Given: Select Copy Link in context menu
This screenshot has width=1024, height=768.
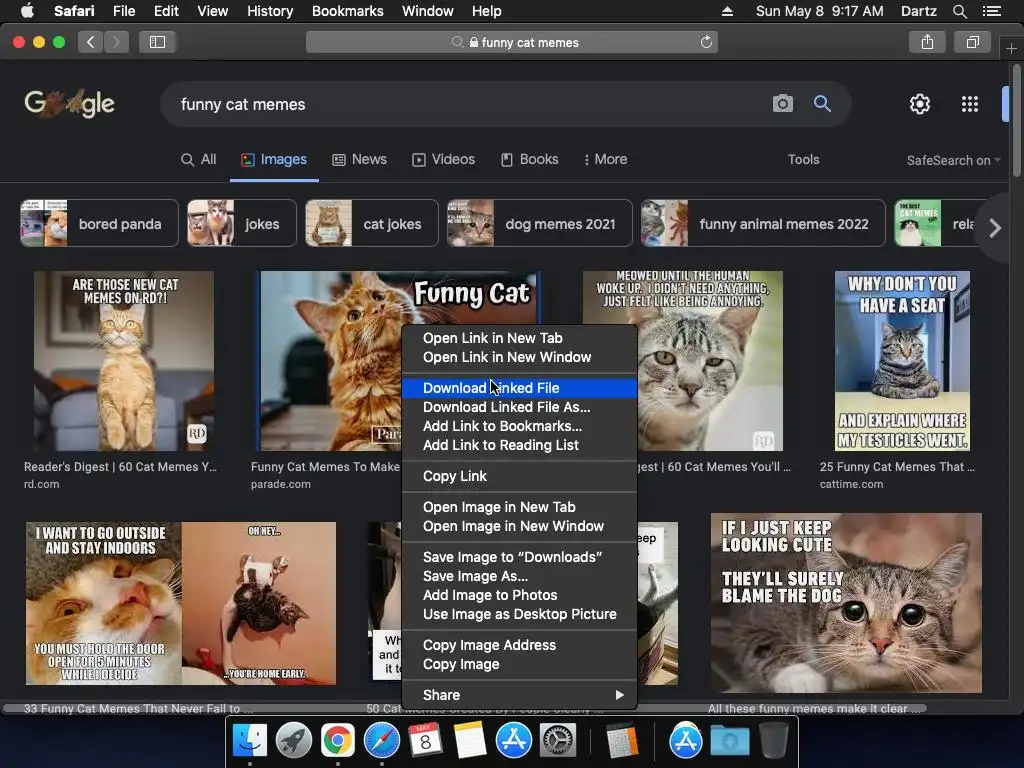Looking at the screenshot, I should click(519, 476).
